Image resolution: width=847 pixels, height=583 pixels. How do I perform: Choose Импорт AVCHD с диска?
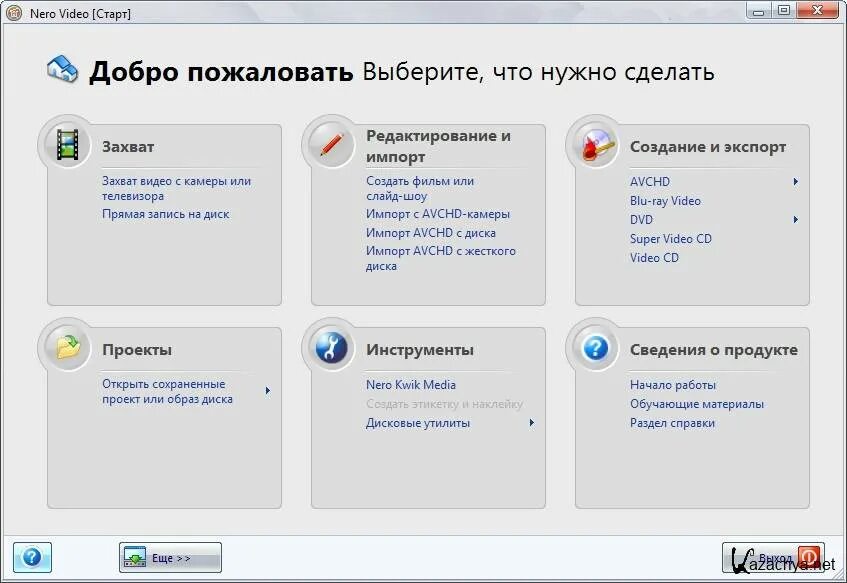pos(431,233)
